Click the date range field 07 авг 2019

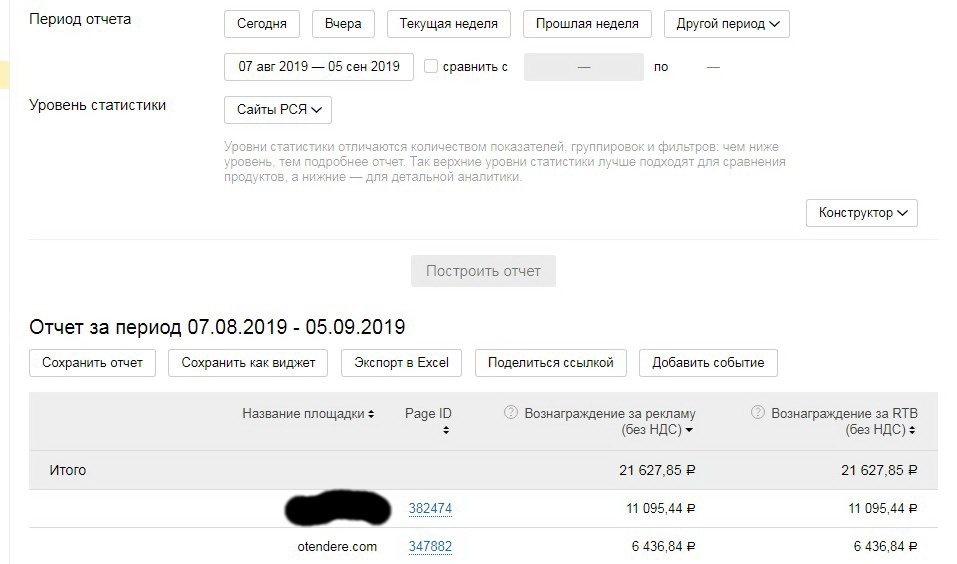click(x=319, y=67)
